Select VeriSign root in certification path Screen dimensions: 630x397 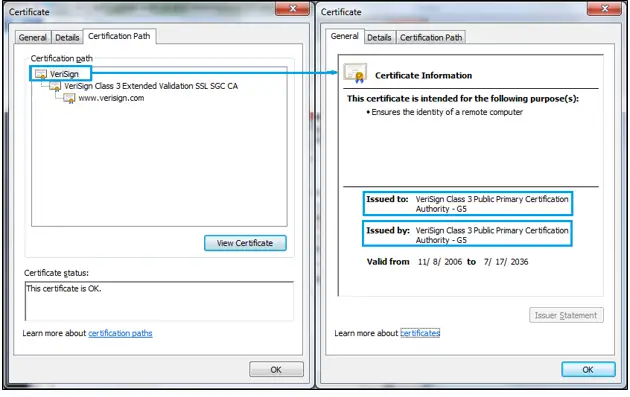point(64,74)
